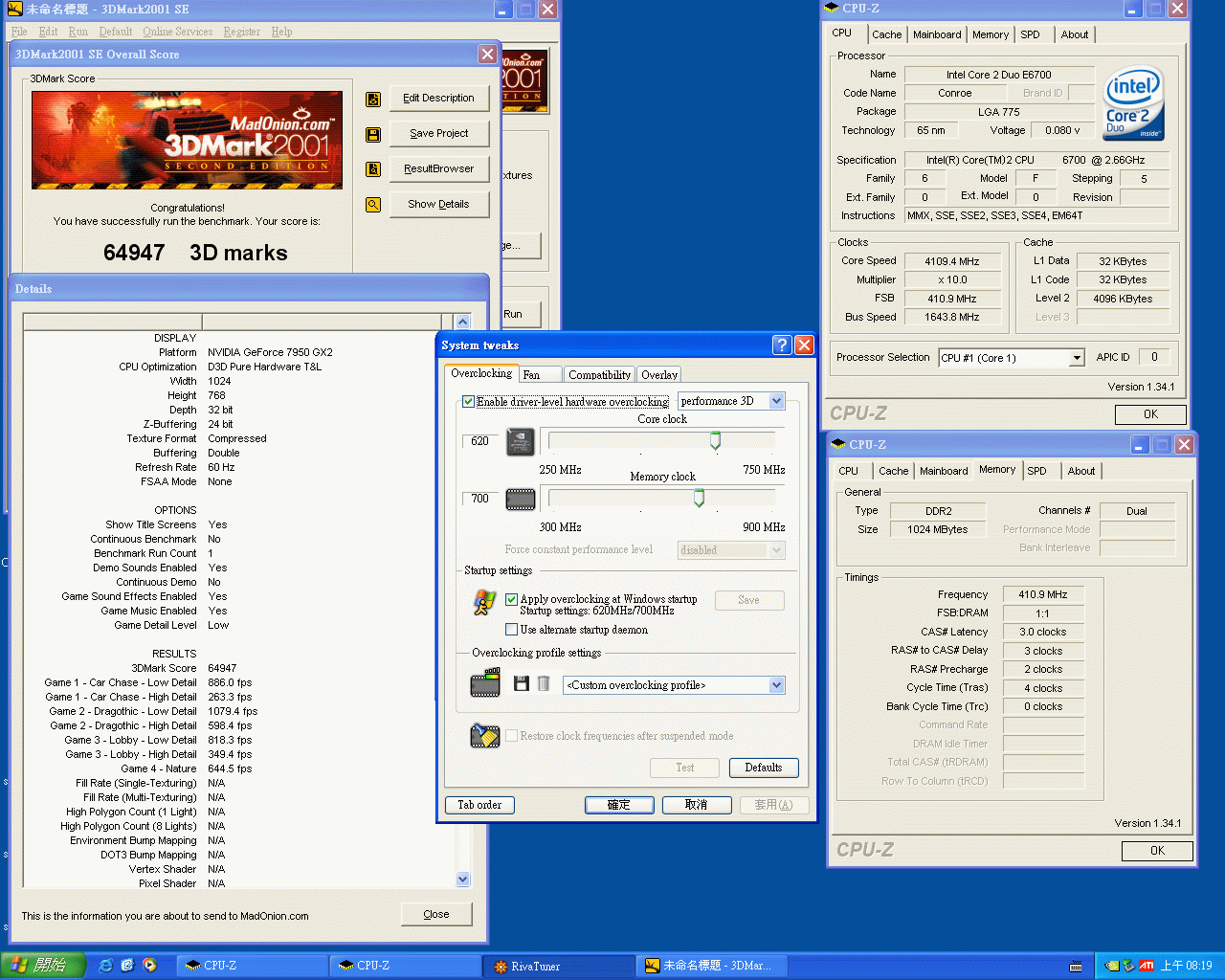Save the overclocking profile with floppy icon

click(522, 683)
